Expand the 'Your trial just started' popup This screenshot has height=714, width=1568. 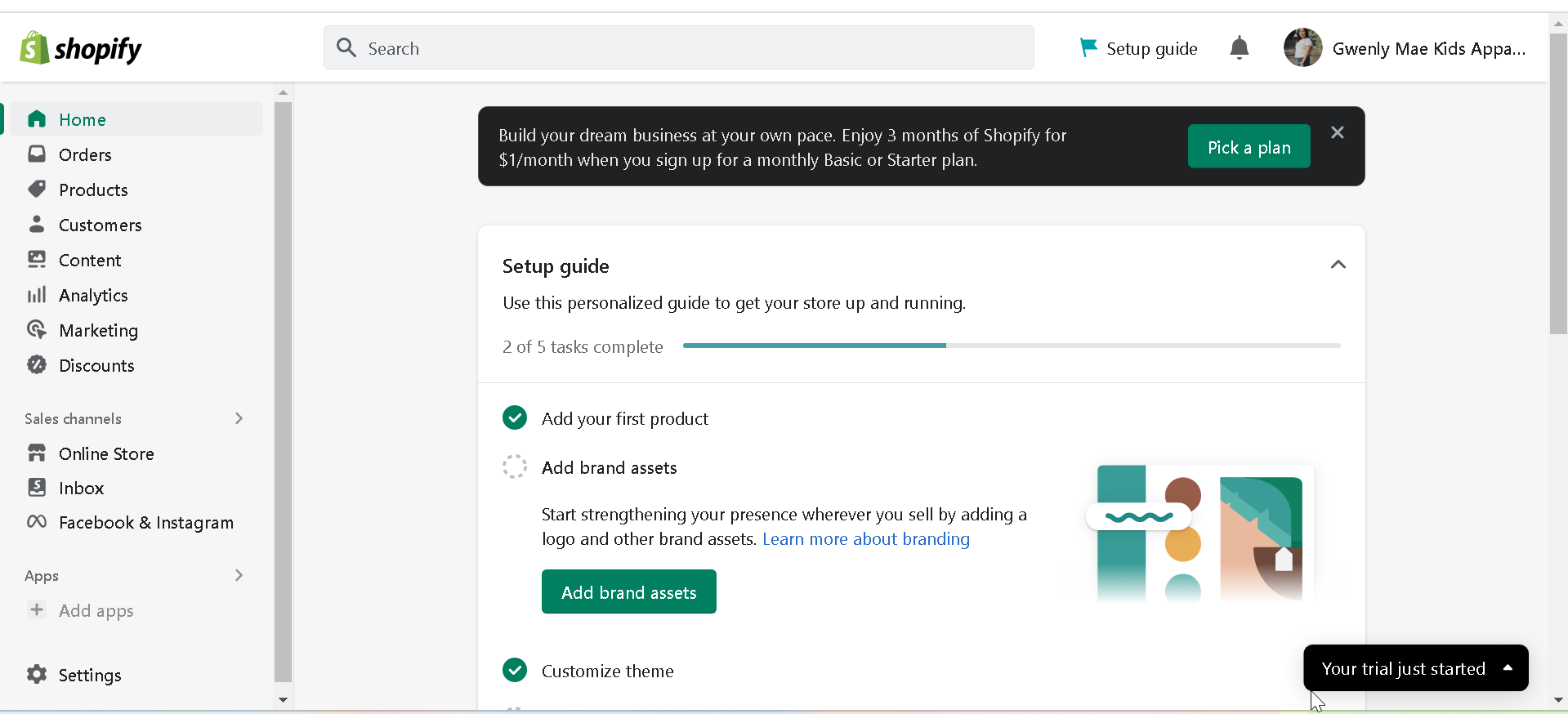[x=1508, y=668]
